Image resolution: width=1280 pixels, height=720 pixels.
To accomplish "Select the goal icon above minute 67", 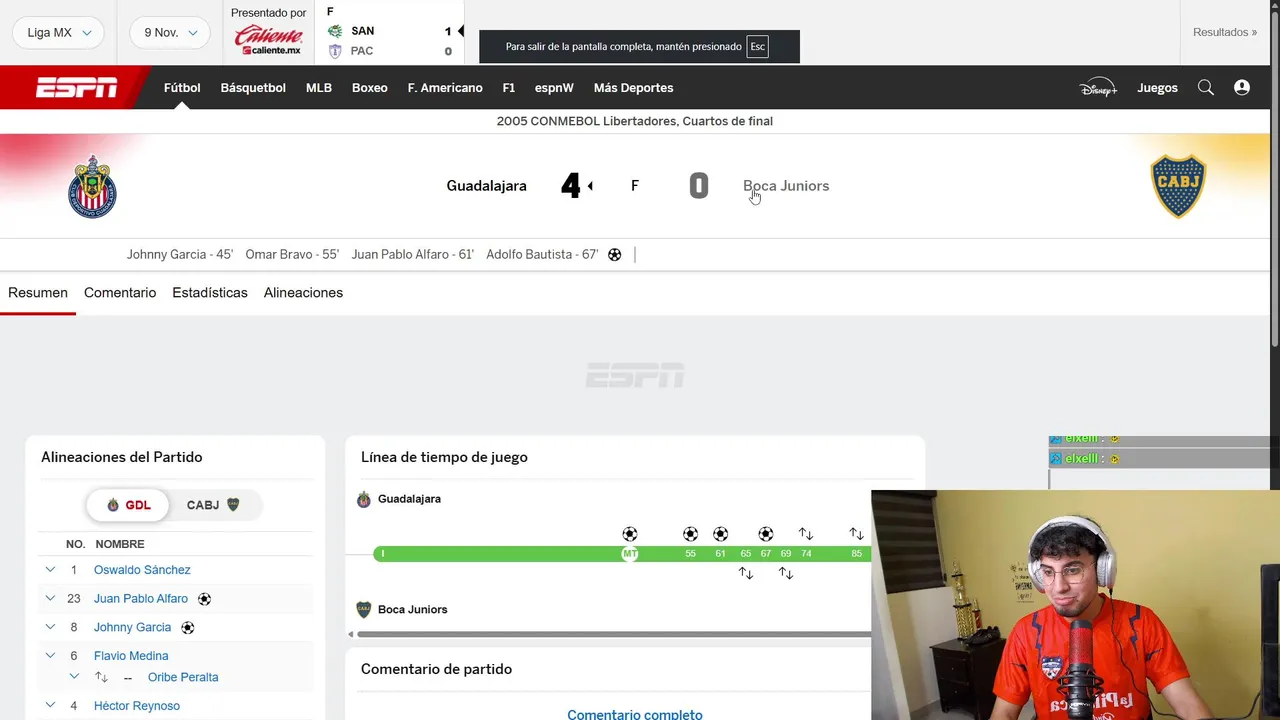I will pyautogui.click(x=766, y=534).
